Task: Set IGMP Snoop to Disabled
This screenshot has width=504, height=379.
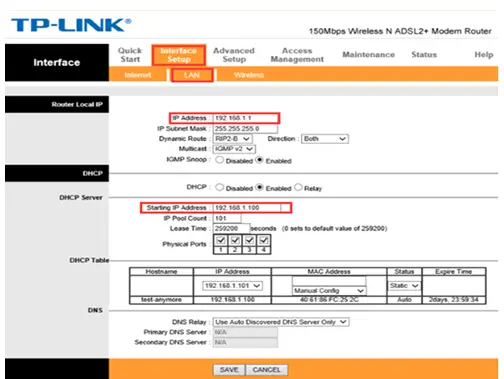Action: (x=219, y=160)
